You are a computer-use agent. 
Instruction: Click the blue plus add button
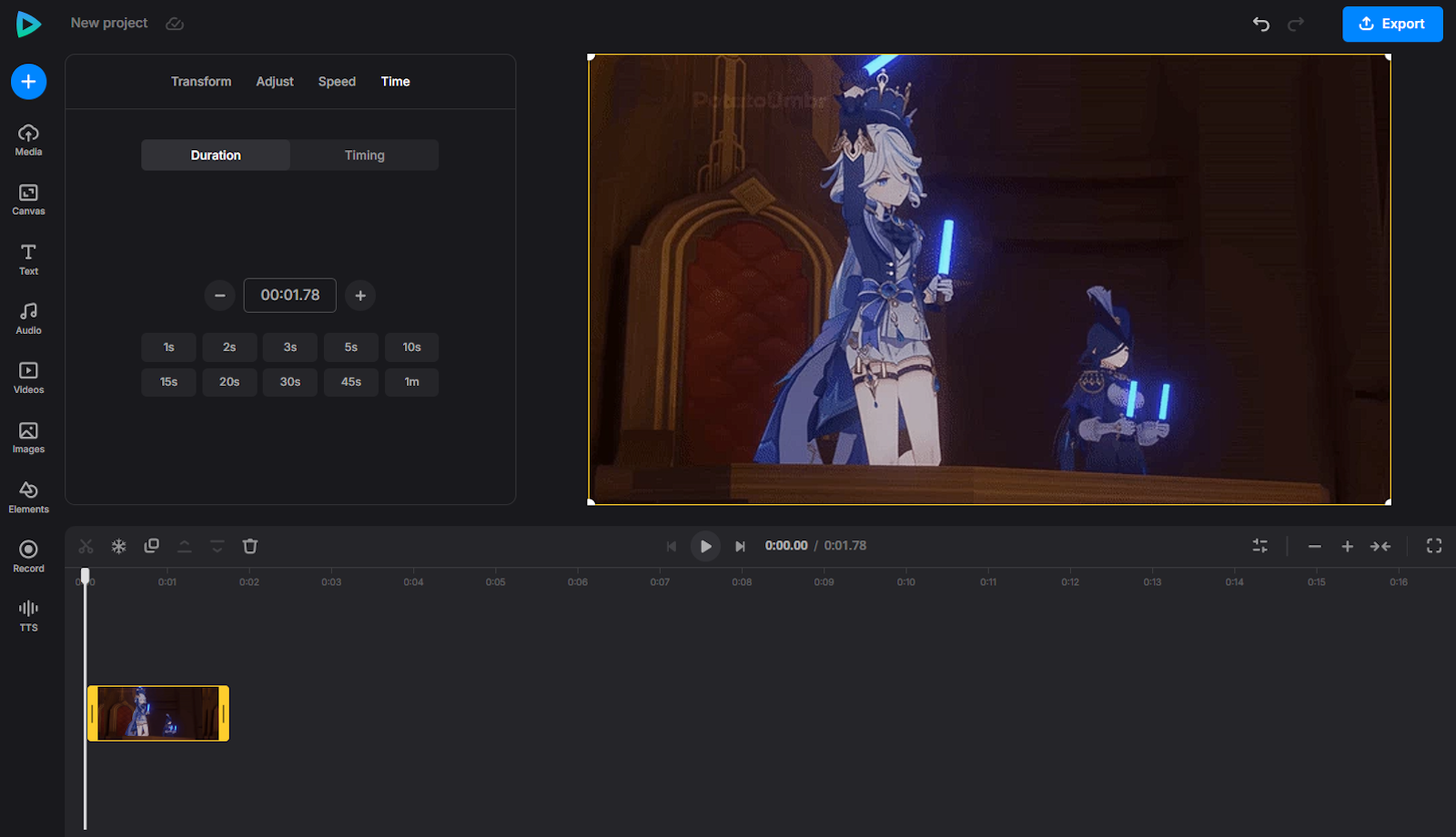[28, 82]
